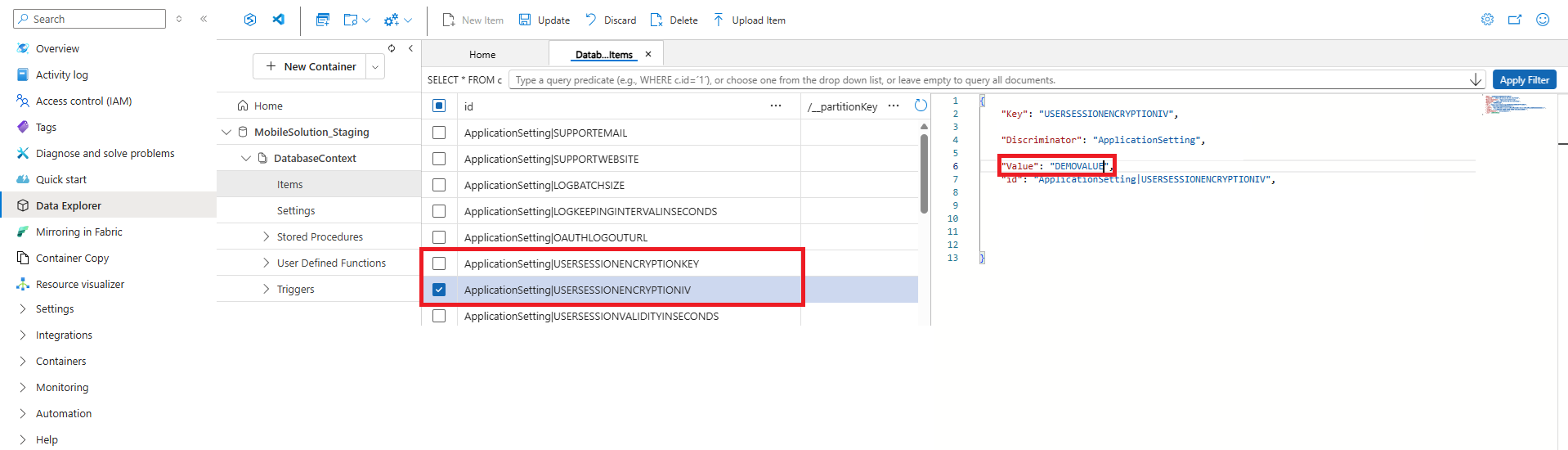Click the Apply Filter button
This screenshot has width=1568, height=450.
click(x=1524, y=79)
